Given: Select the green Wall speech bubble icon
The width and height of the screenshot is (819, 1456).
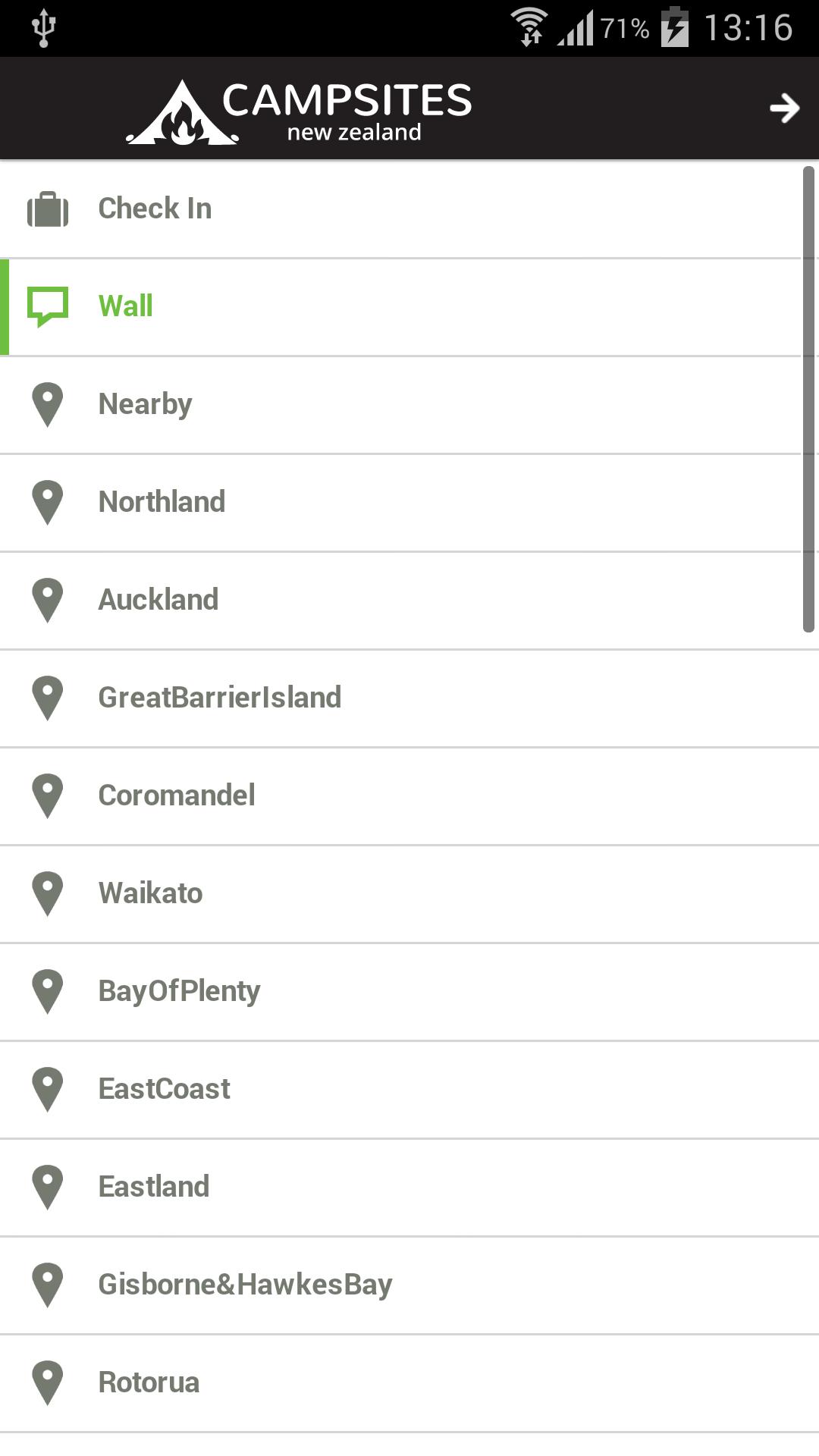Looking at the screenshot, I should [x=48, y=306].
